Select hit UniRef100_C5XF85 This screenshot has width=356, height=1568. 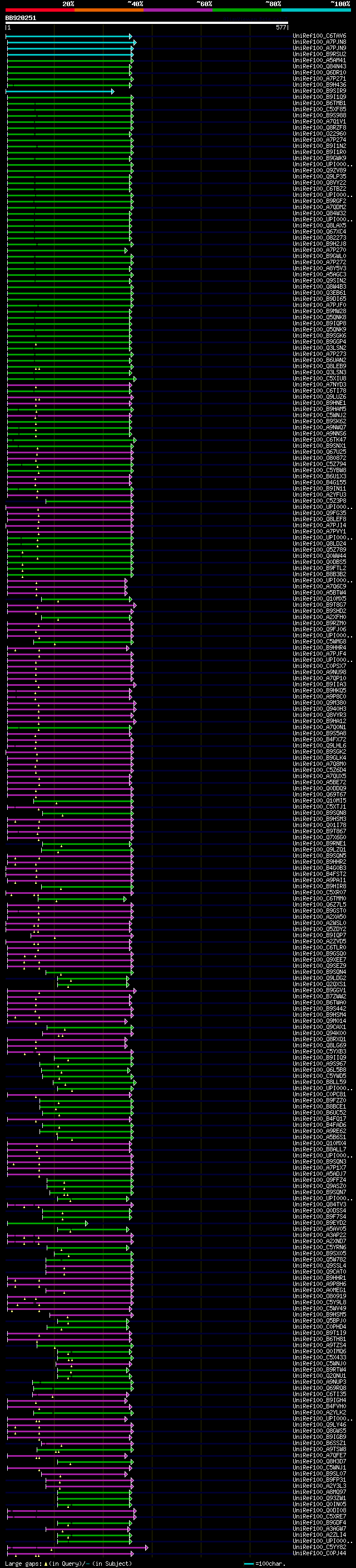click(319, 110)
